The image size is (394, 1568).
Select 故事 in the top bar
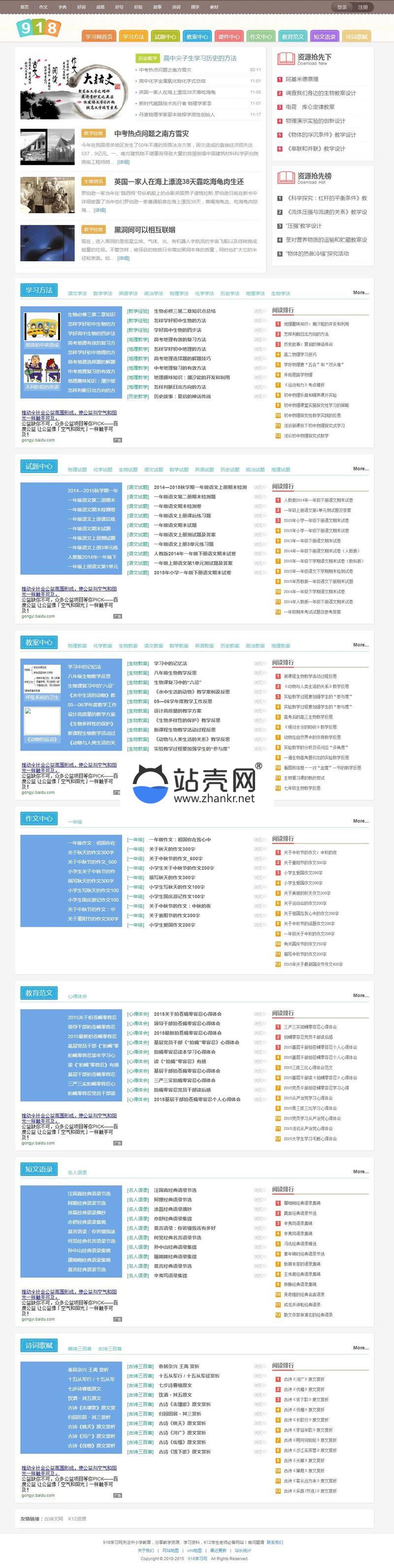157,7
